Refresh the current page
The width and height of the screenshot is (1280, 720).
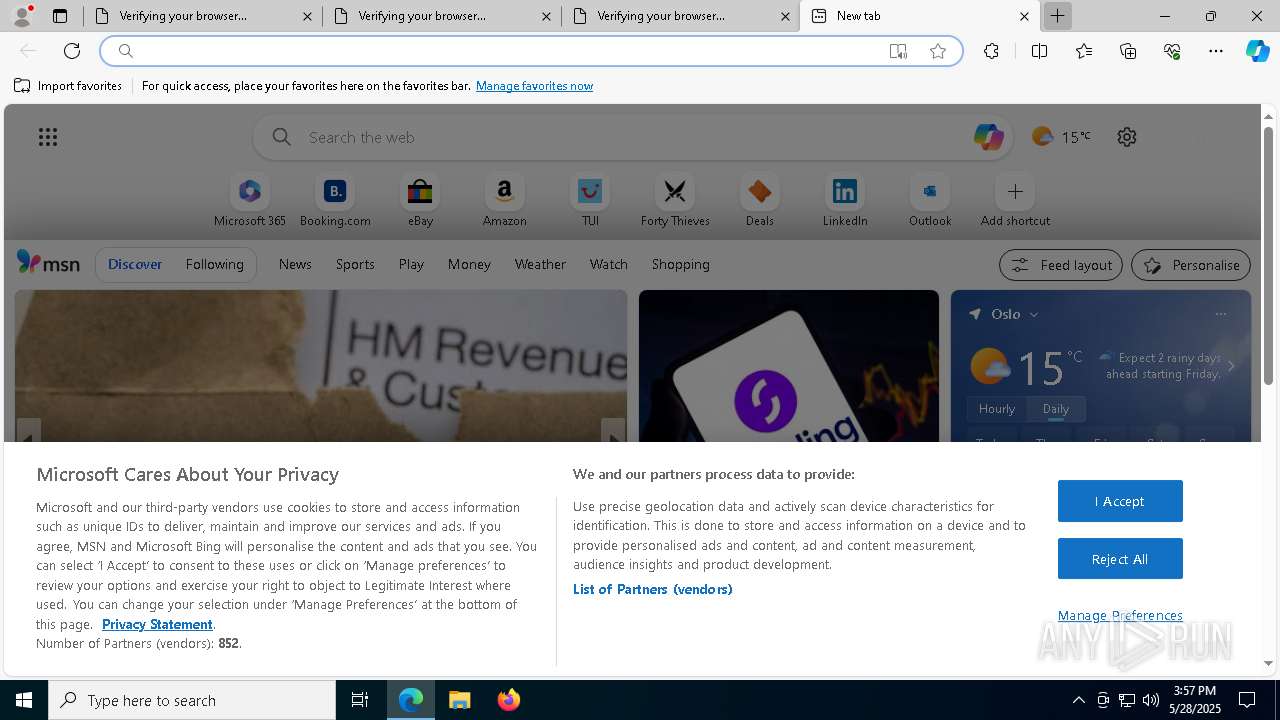[72, 51]
